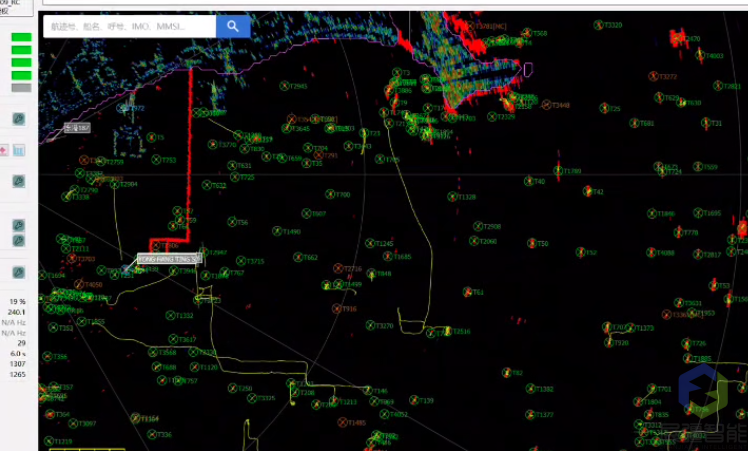Select radar target T725
The width and height of the screenshot is (748, 451).
(235, 177)
